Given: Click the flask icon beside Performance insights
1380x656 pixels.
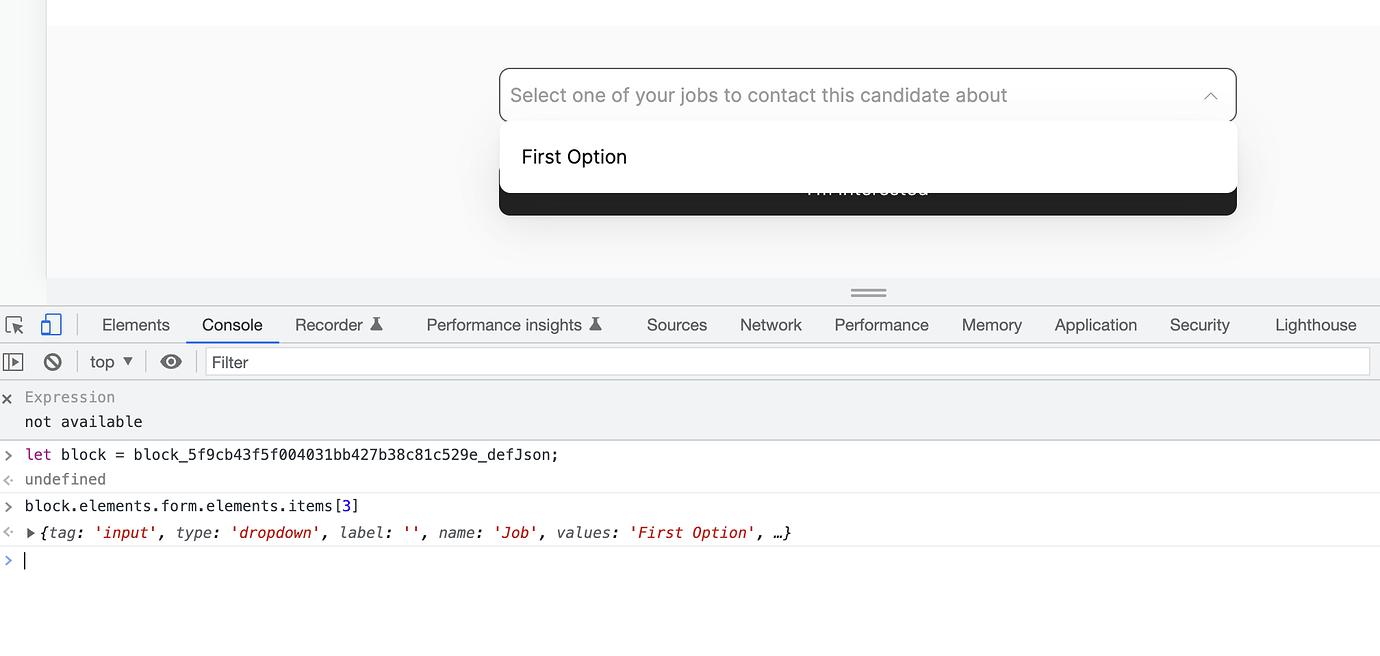Looking at the screenshot, I should coord(597,324).
